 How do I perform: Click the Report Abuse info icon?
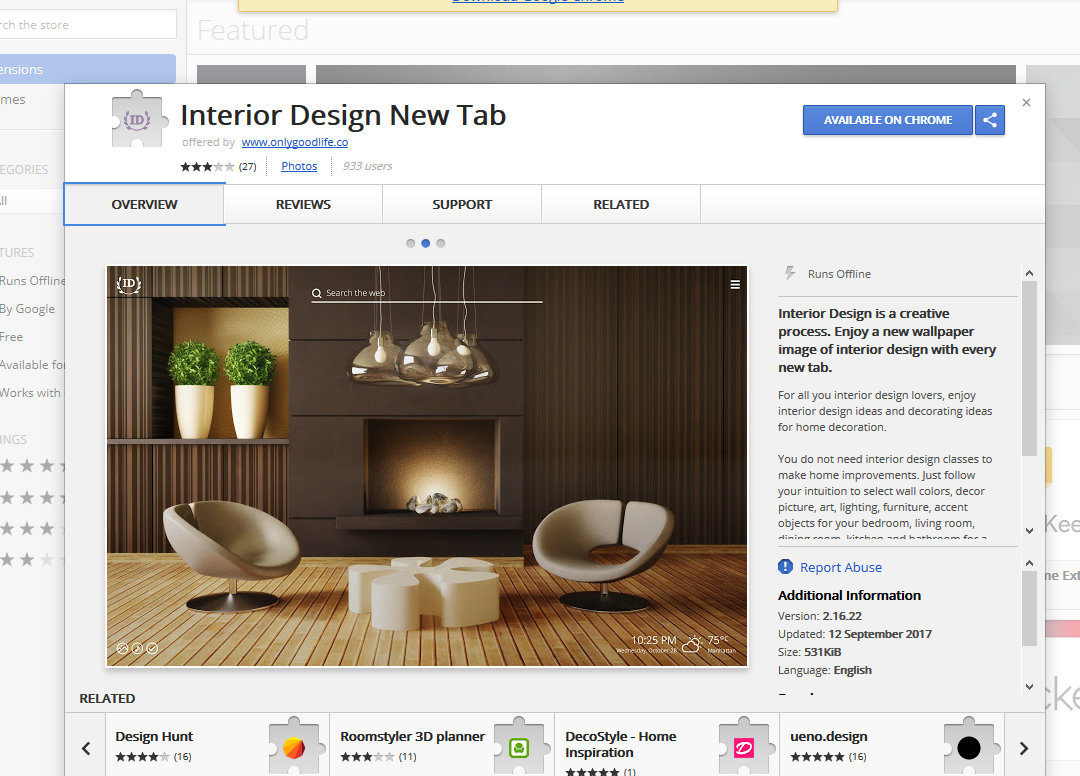pyautogui.click(x=786, y=567)
